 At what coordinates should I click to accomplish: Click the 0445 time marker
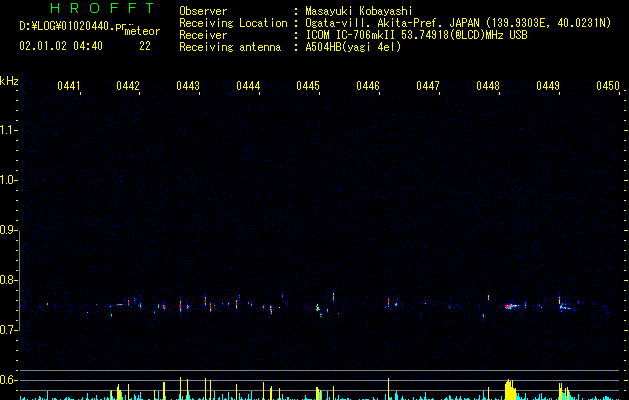(308, 85)
